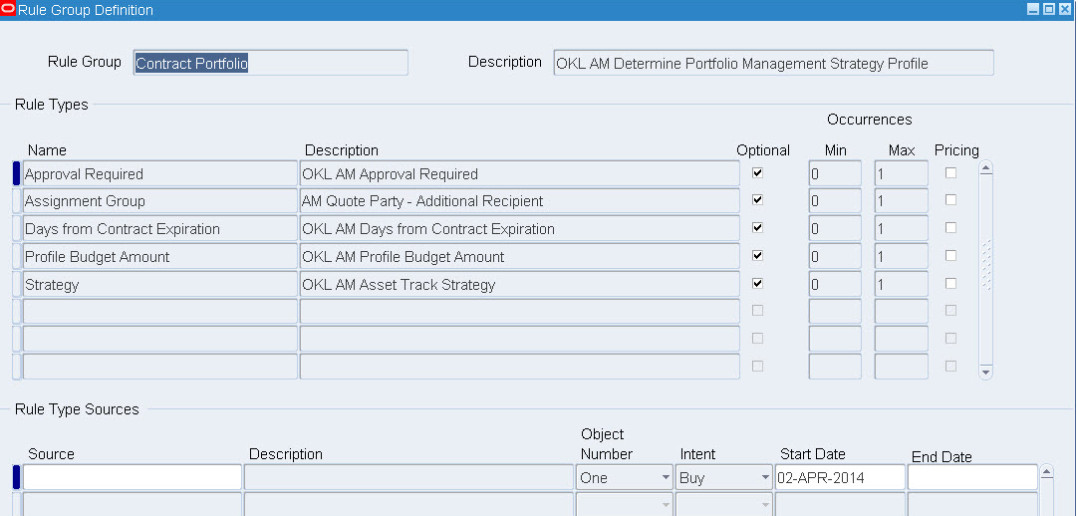Click description OKL AM Days from Contract Expiration

(520, 229)
